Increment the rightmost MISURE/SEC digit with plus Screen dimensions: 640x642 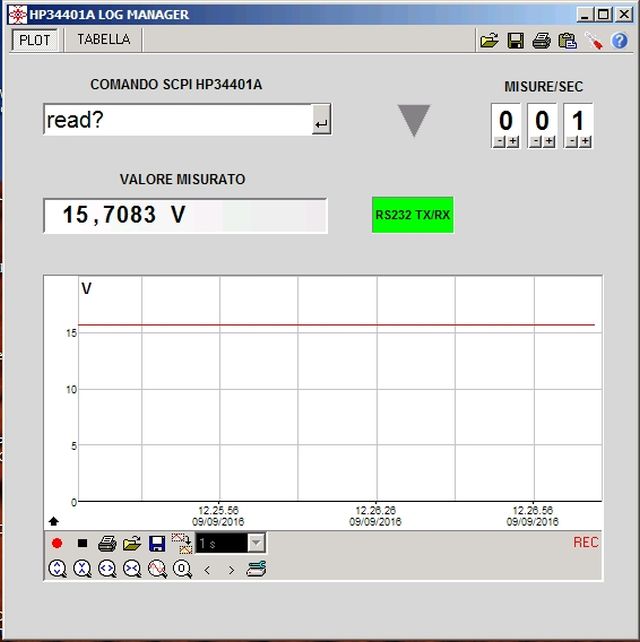point(585,142)
